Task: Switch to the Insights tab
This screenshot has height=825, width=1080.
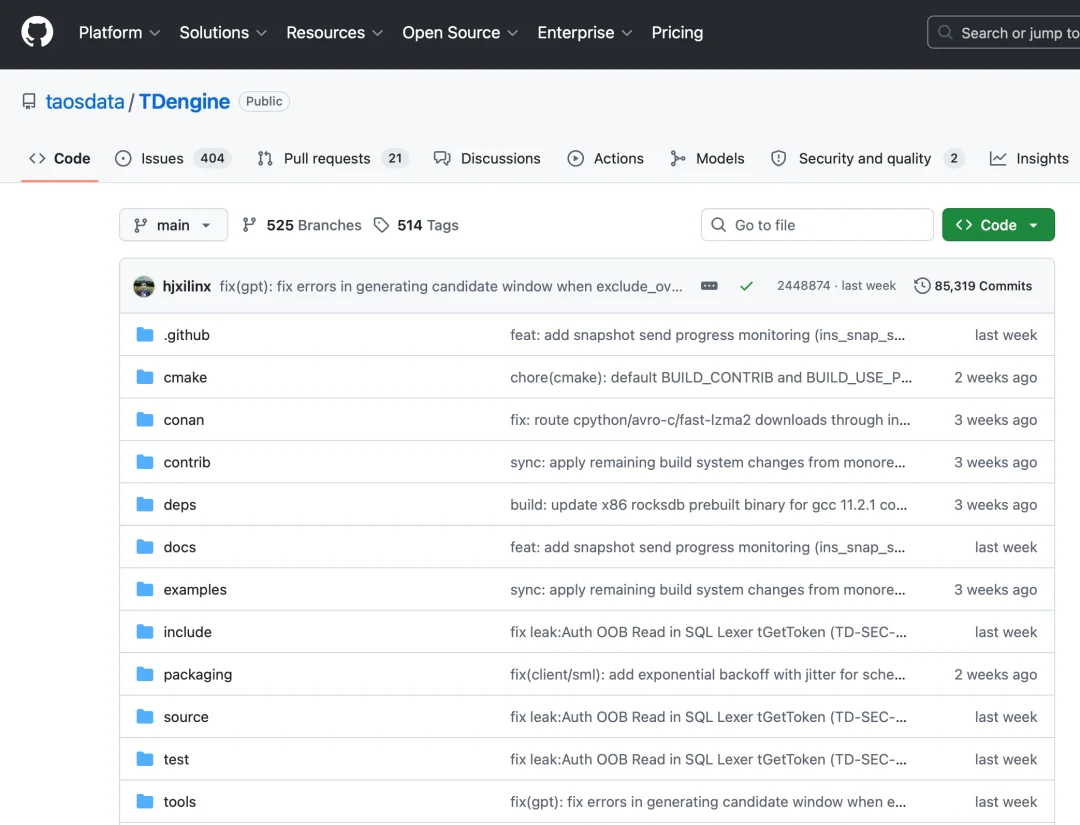Action: pos(1029,158)
